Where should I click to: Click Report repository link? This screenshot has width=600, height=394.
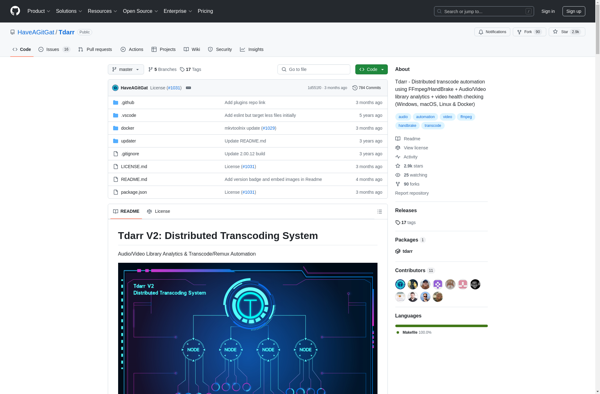[x=412, y=193]
